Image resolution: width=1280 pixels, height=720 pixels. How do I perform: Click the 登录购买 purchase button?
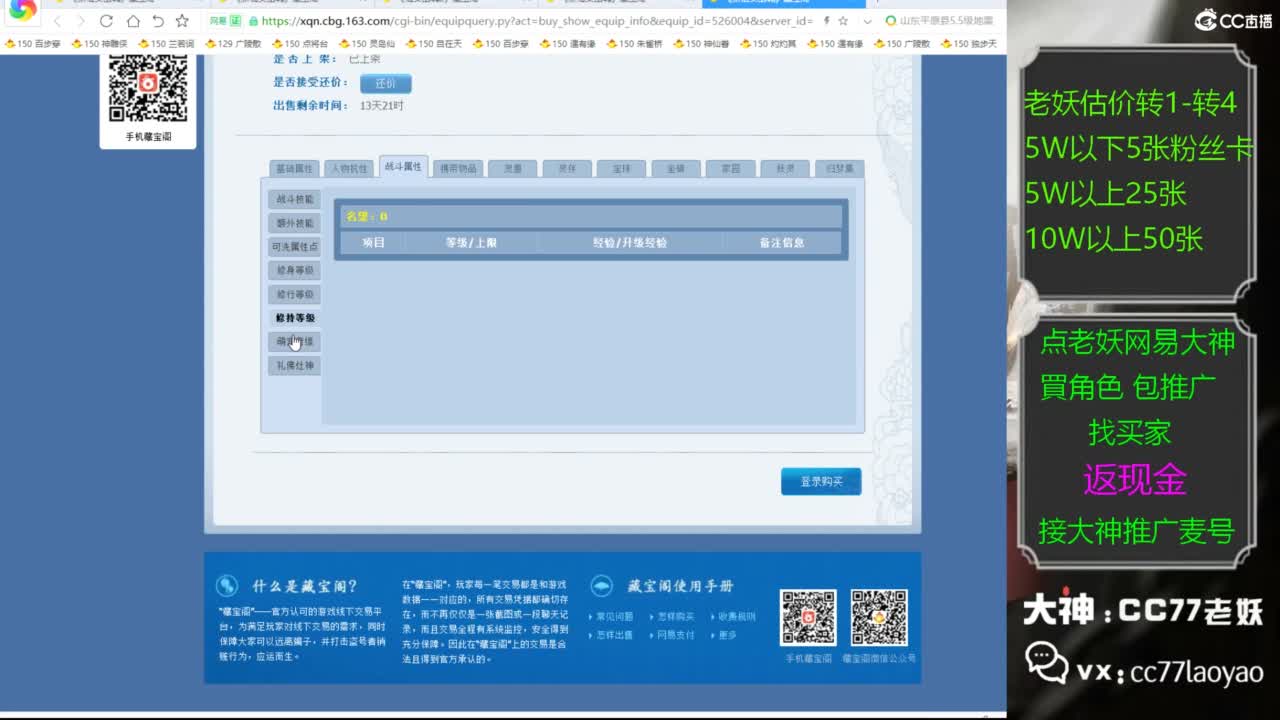point(820,481)
